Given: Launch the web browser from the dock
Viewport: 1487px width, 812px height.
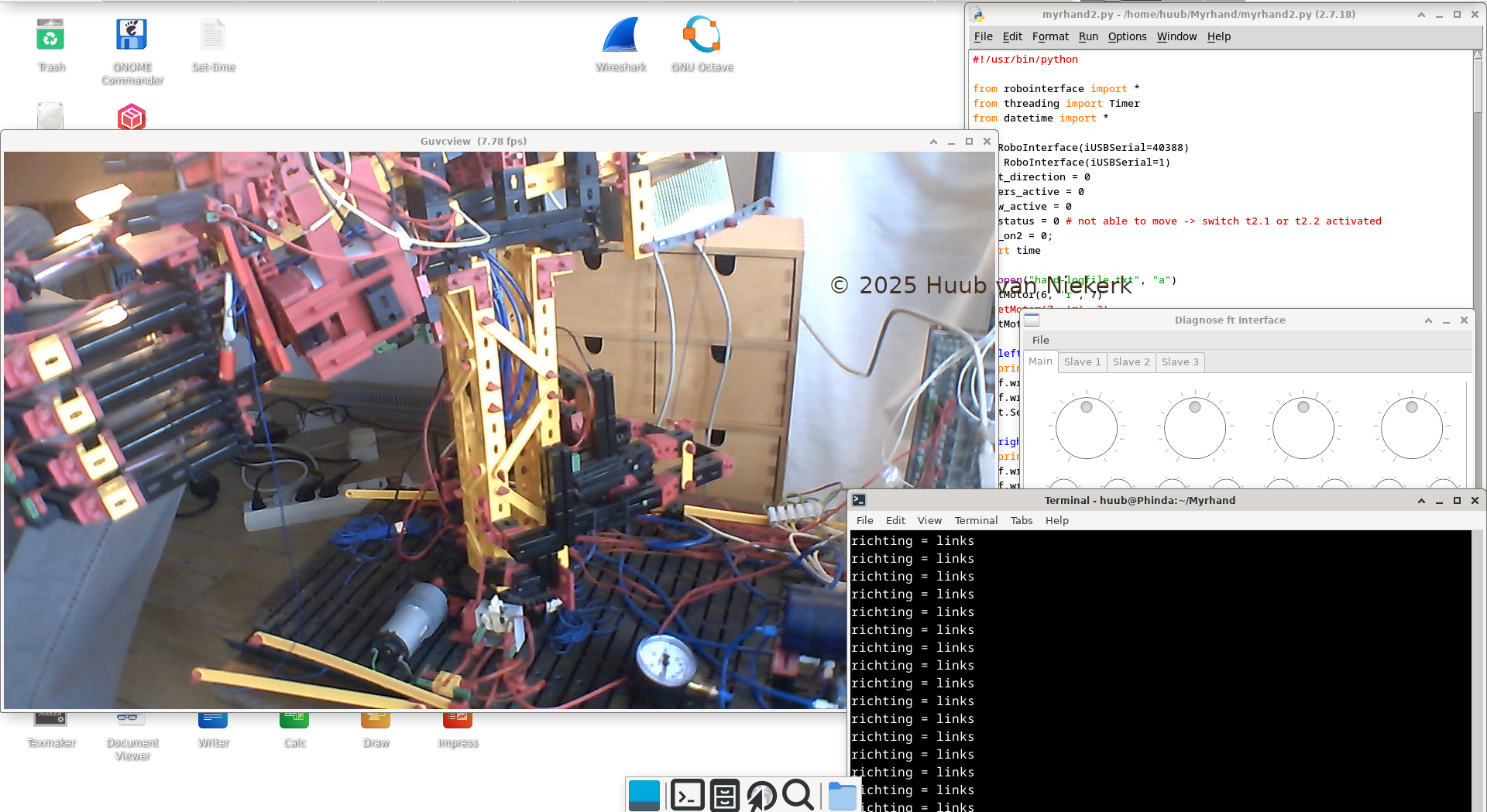Looking at the screenshot, I should [762, 795].
